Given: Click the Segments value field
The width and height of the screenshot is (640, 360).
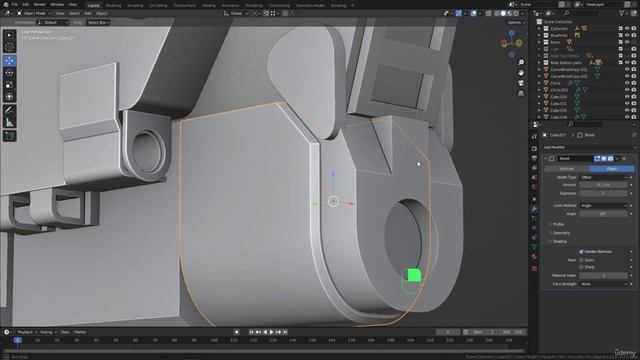Looking at the screenshot, I should pos(604,193).
